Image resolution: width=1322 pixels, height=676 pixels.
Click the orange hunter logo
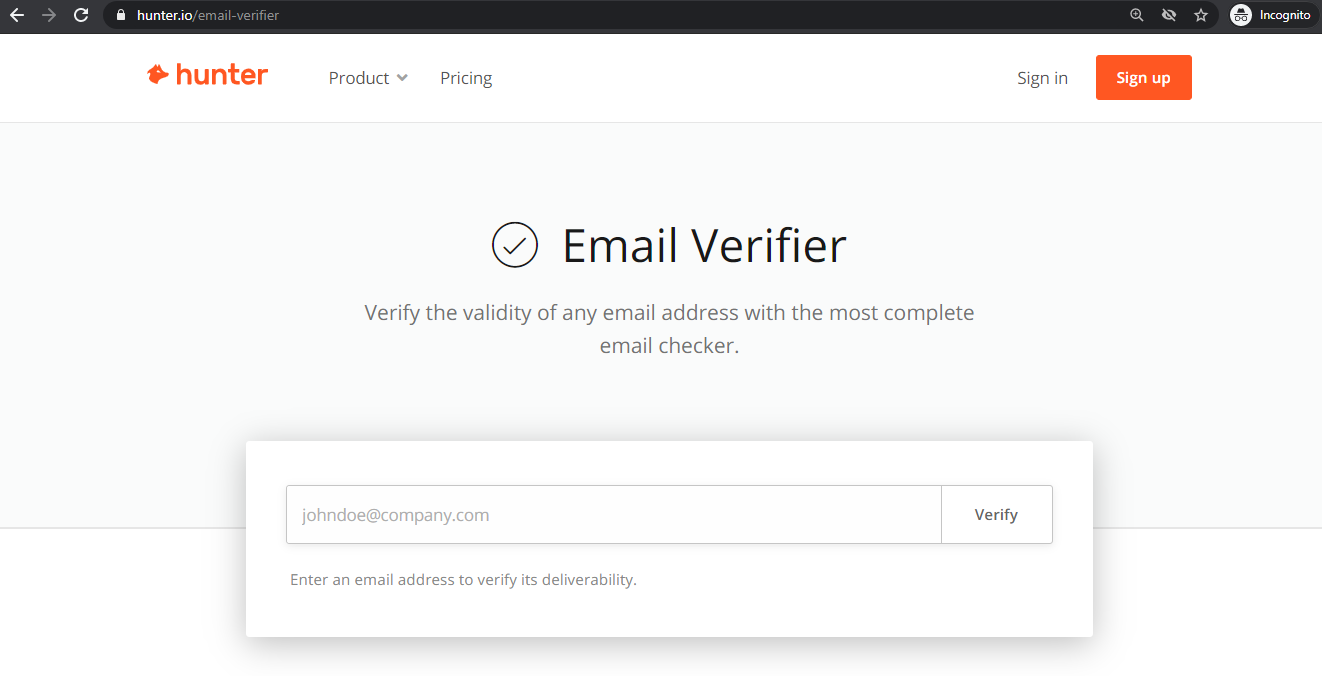[208, 75]
